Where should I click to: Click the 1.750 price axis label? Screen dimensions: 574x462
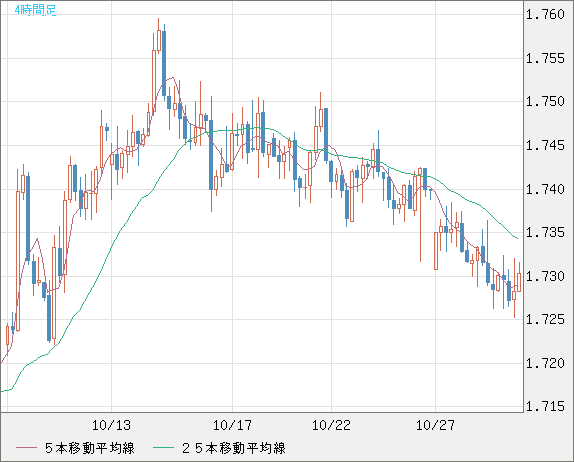coord(545,101)
